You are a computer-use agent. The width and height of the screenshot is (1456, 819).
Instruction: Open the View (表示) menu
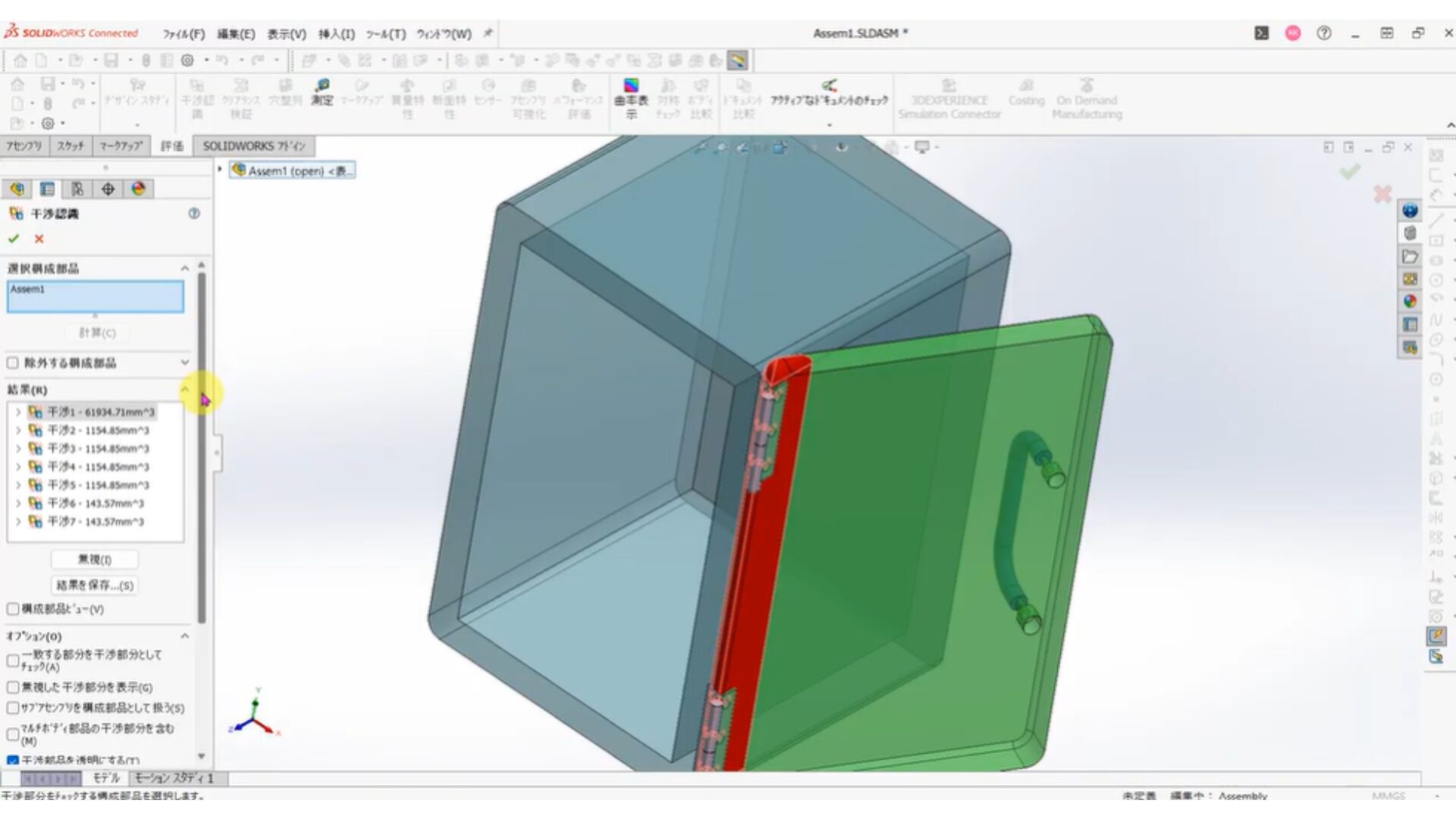tap(287, 34)
